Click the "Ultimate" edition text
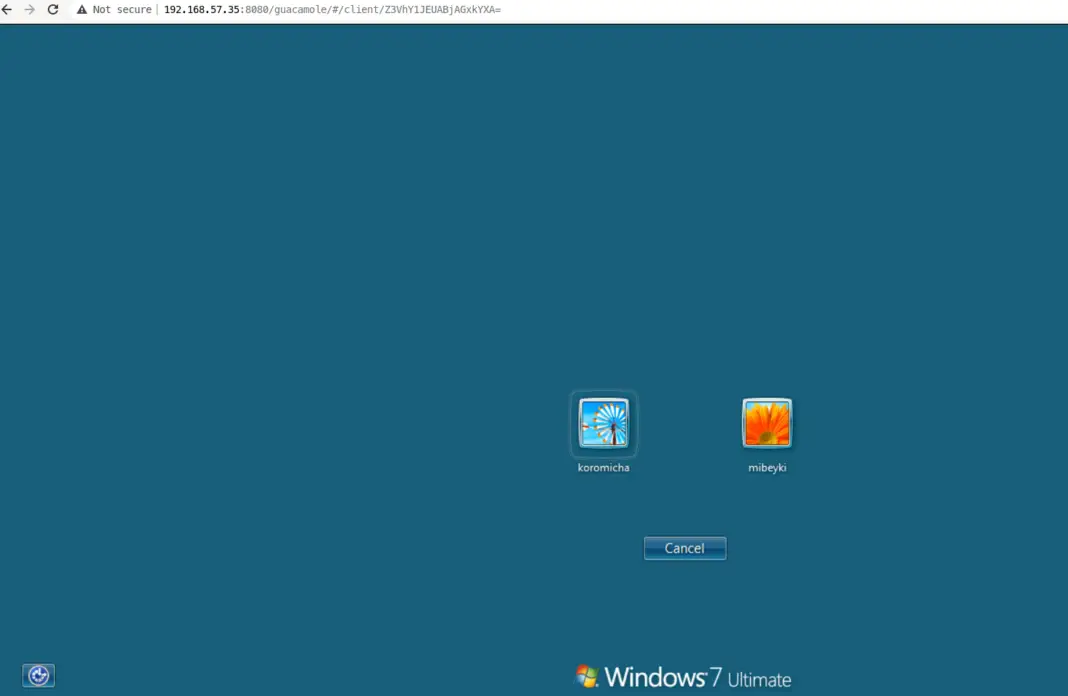The image size is (1068, 696). 759,680
